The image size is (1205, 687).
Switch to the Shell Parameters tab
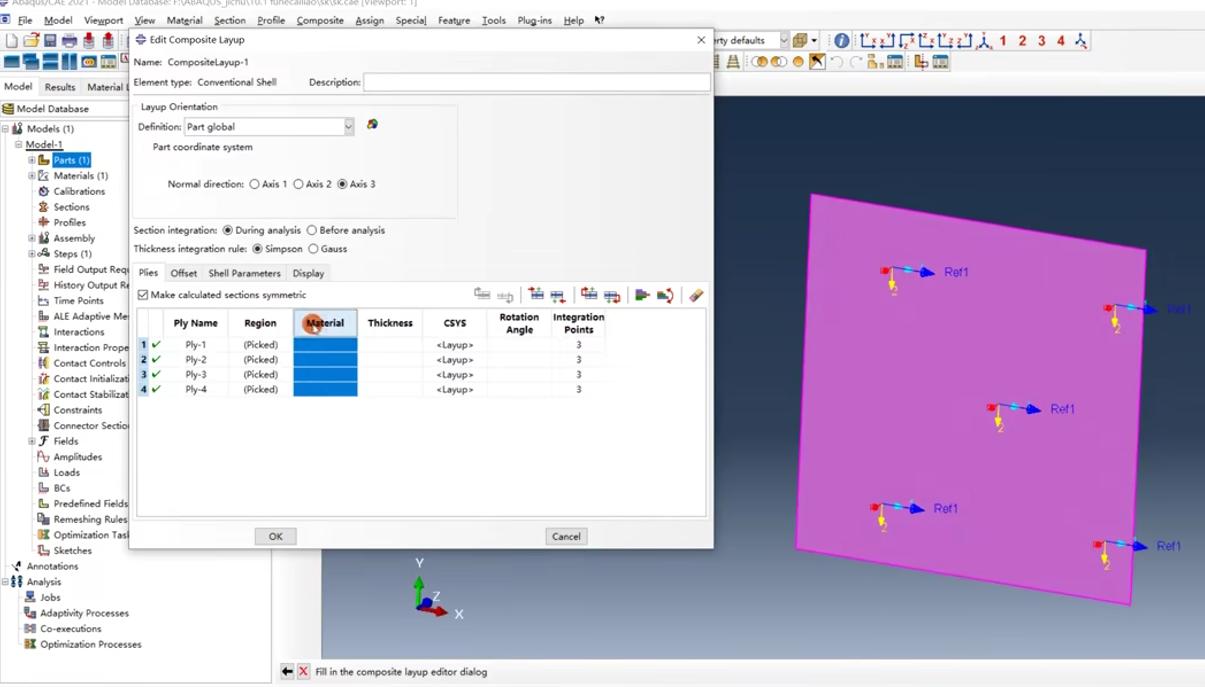click(244, 273)
